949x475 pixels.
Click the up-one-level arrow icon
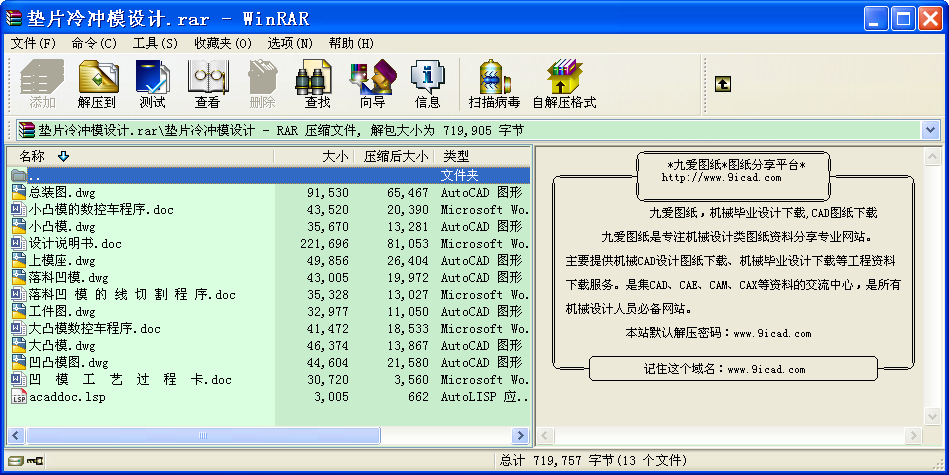723,85
